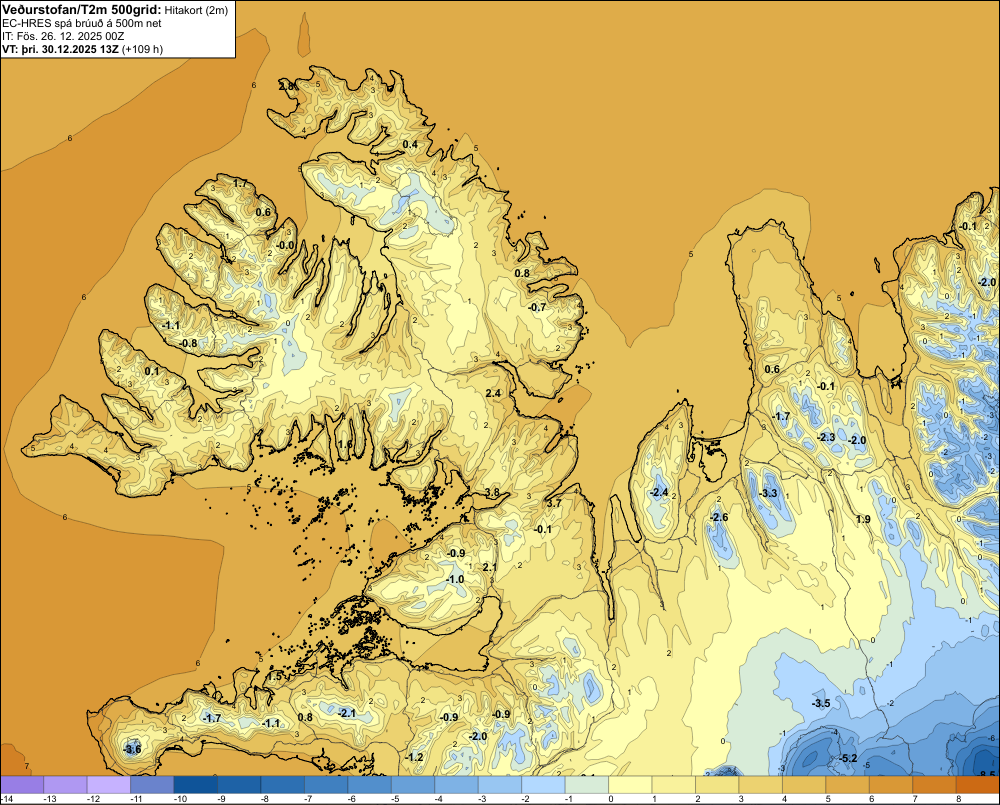The image size is (1000, 805).
Task: Click the '-2.1' temperature value on the map
Action: 348,713
